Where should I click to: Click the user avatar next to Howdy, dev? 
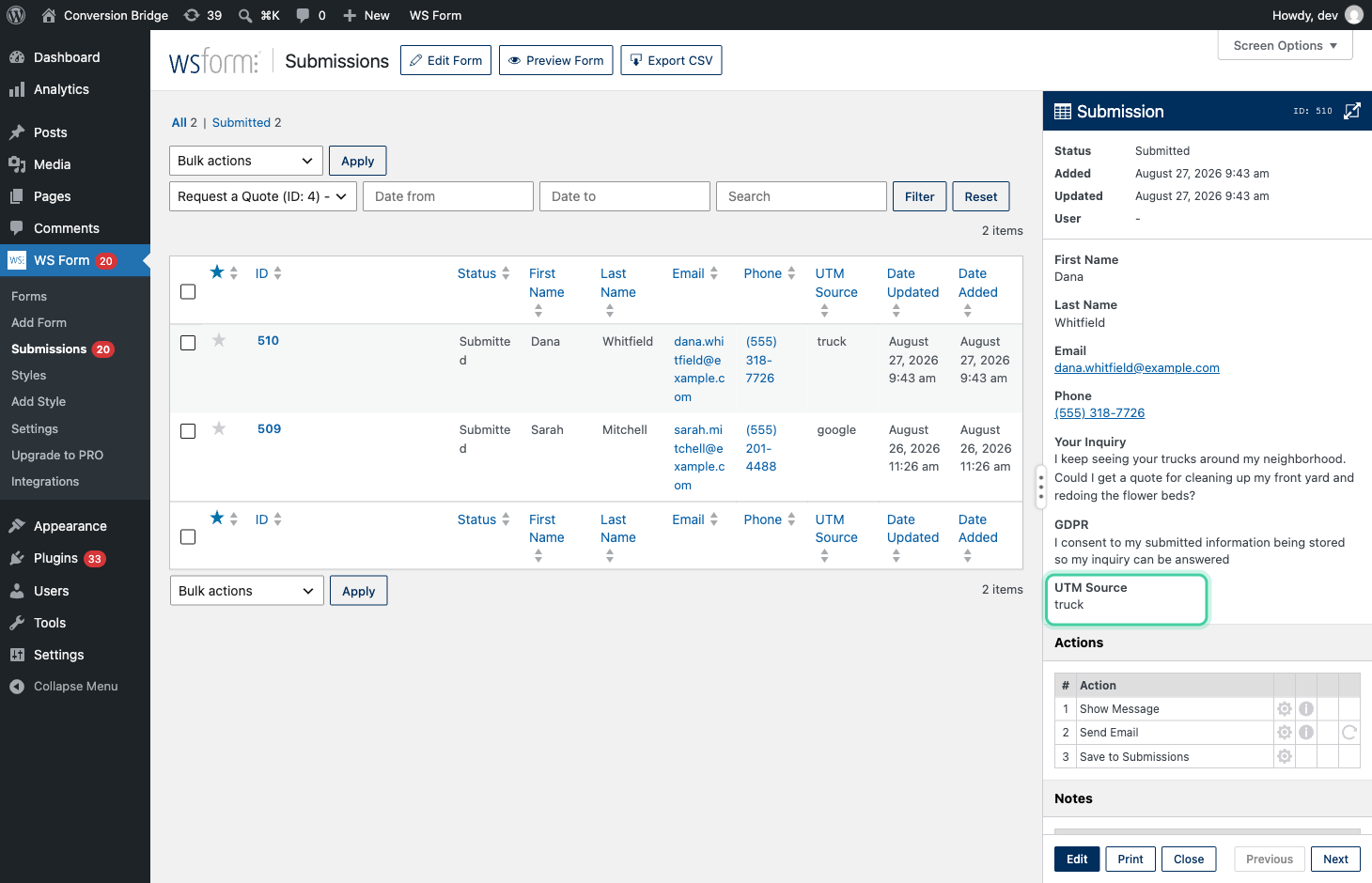coord(1354,15)
